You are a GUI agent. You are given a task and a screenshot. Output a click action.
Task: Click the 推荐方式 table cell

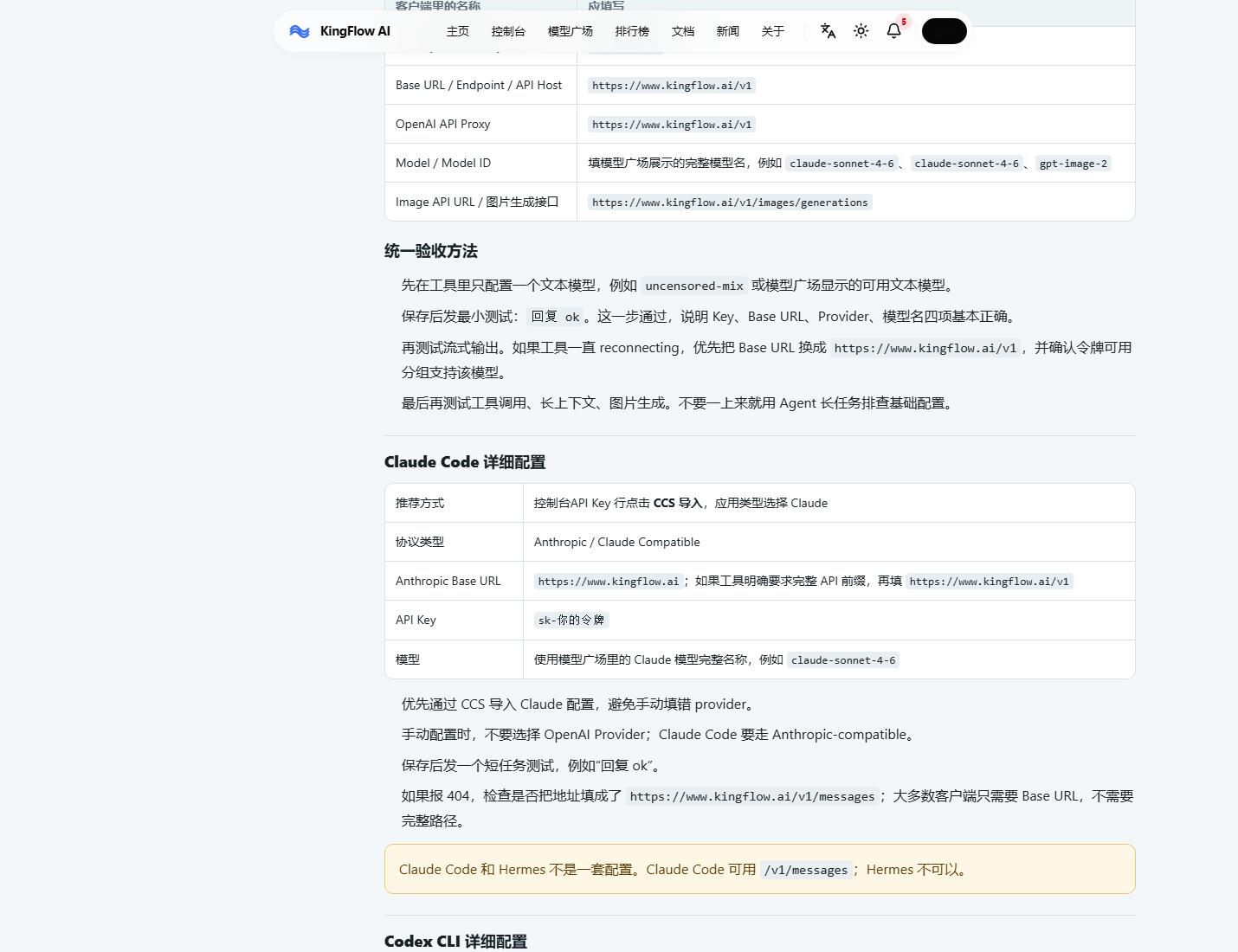coord(455,503)
